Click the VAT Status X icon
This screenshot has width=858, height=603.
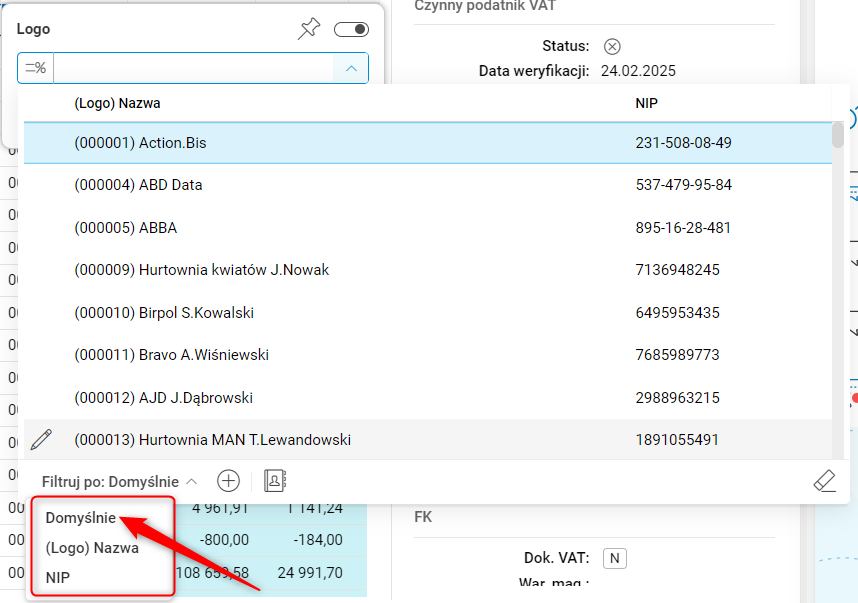coord(612,47)
